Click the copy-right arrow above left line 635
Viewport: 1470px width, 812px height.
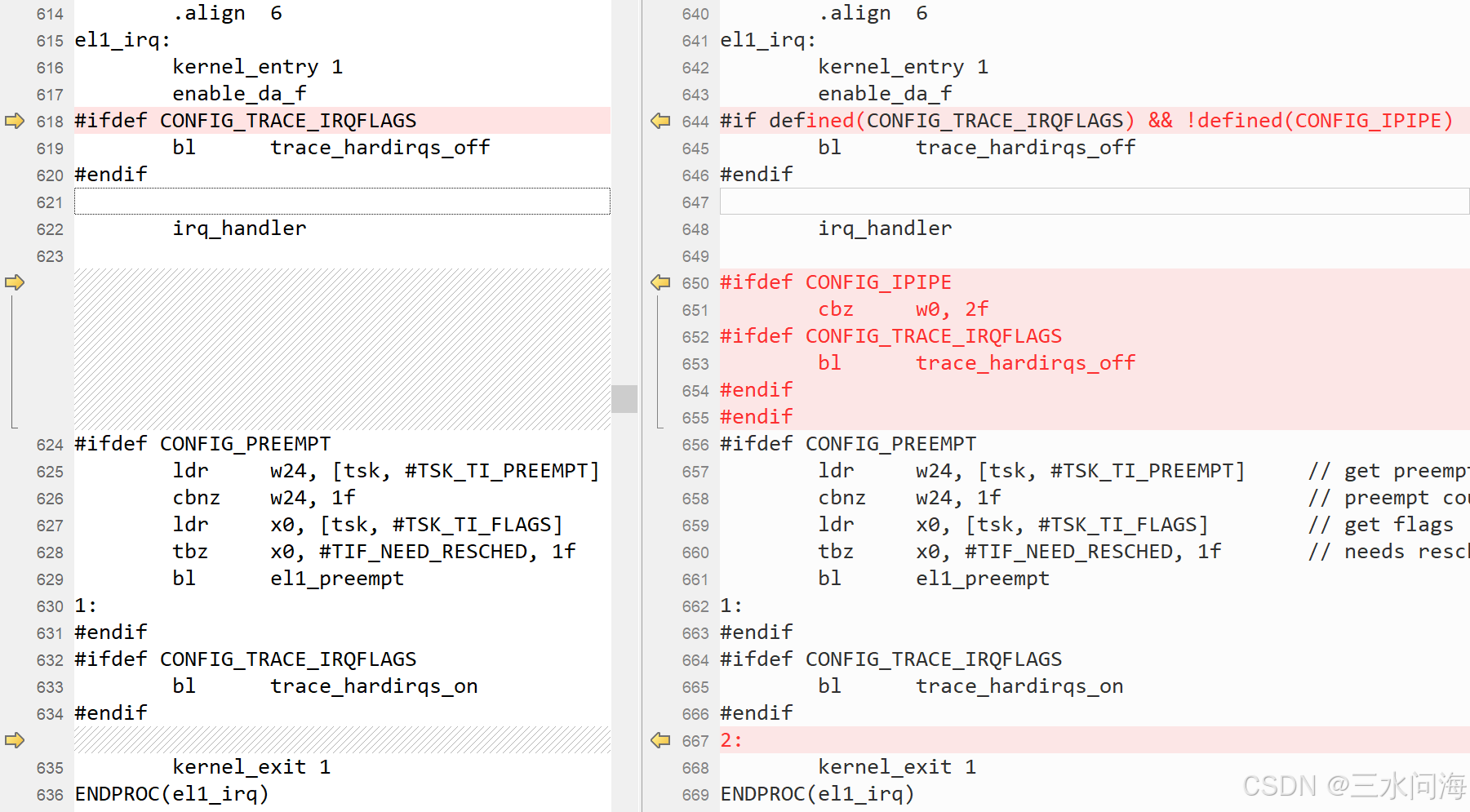pyautogui.click(x=15, y=740)
